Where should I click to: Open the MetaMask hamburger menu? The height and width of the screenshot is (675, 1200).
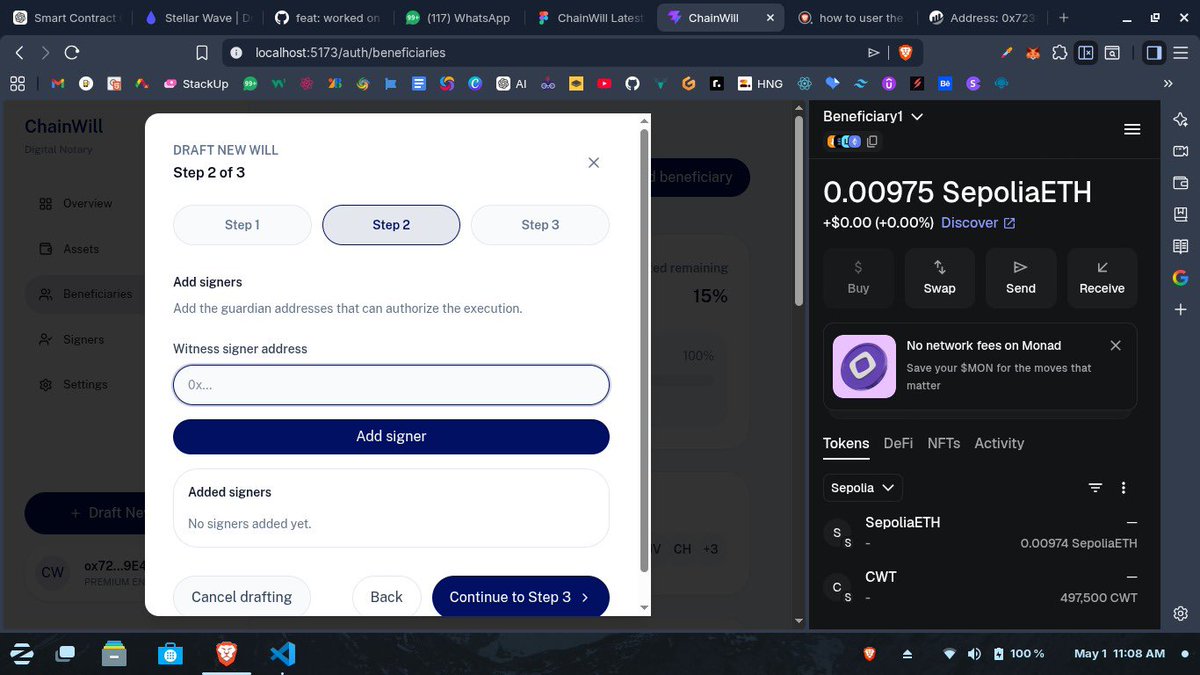pyautogui.click(x=1132, y=129)
